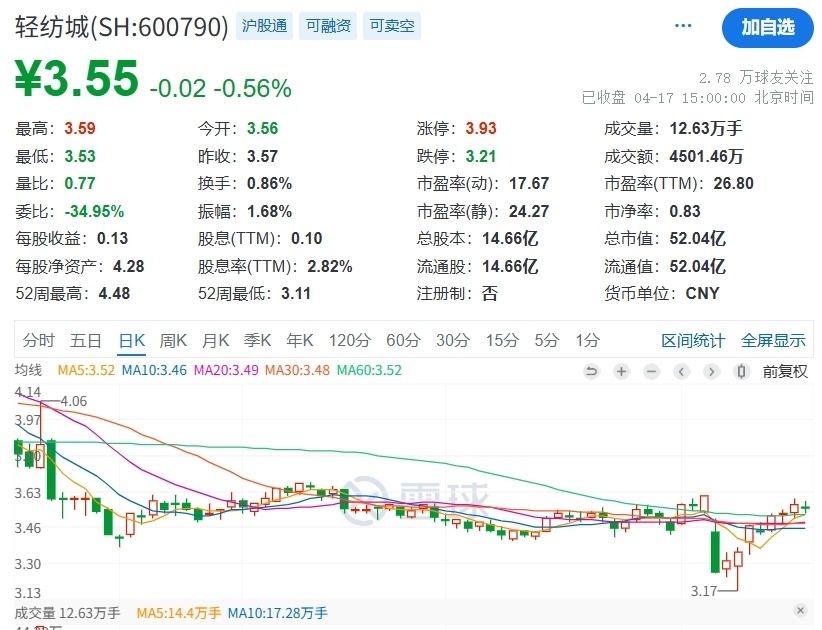Click the 成交额 value 4501.46万
This screenshot has width=822, height=630.
pos(706,156)
